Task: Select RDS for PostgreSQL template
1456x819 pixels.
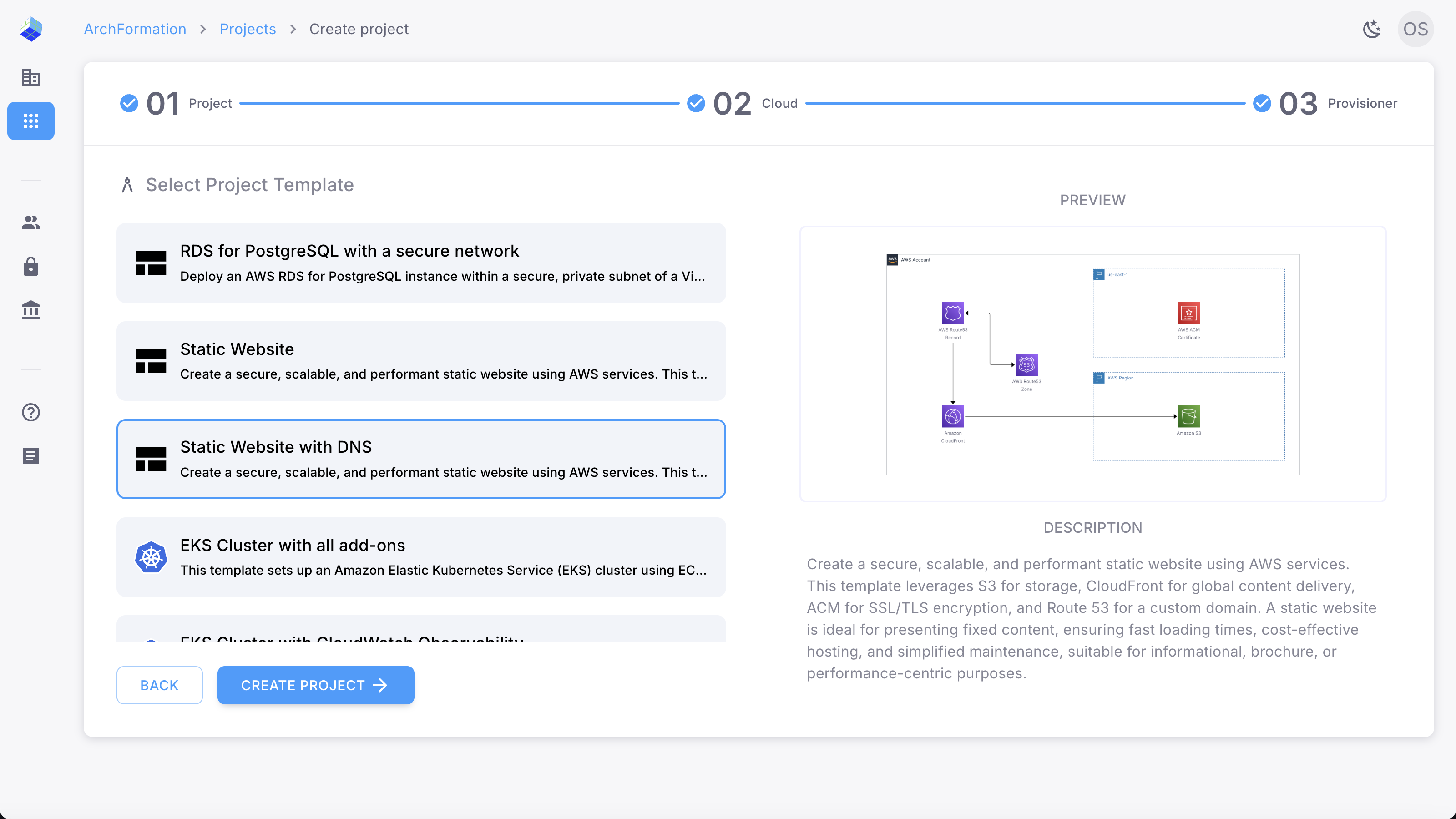Action: [420, 263]
